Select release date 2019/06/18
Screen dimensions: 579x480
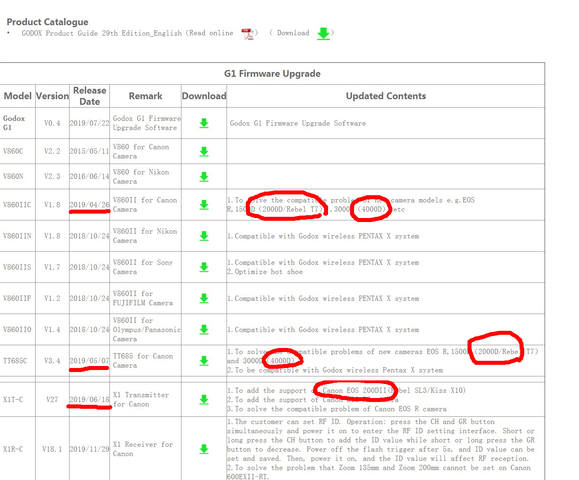point(89,399)
